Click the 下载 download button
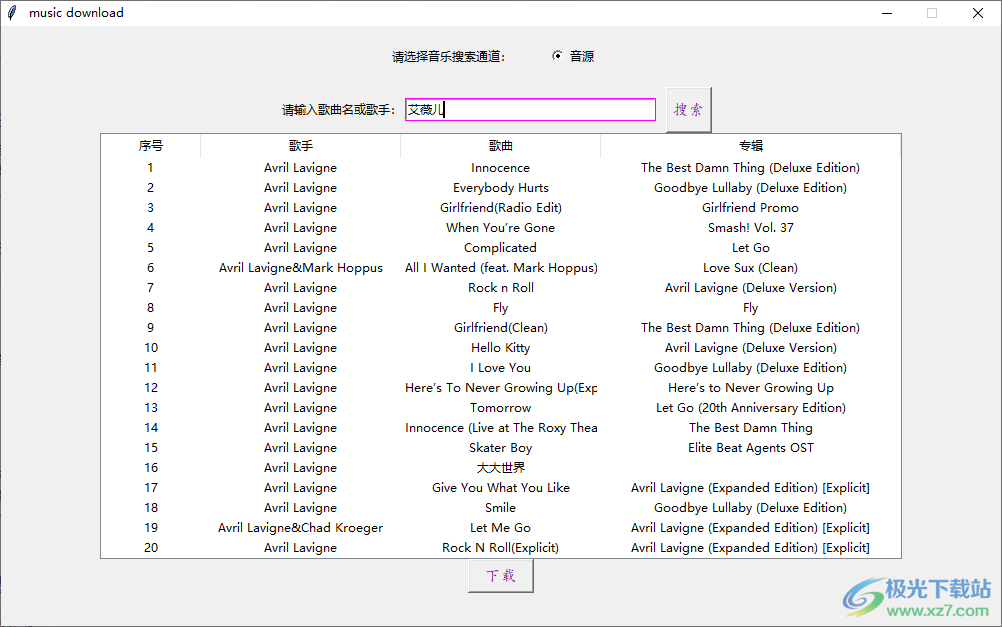Screen dimensions: 1002x627 click(x=500, y=576)
